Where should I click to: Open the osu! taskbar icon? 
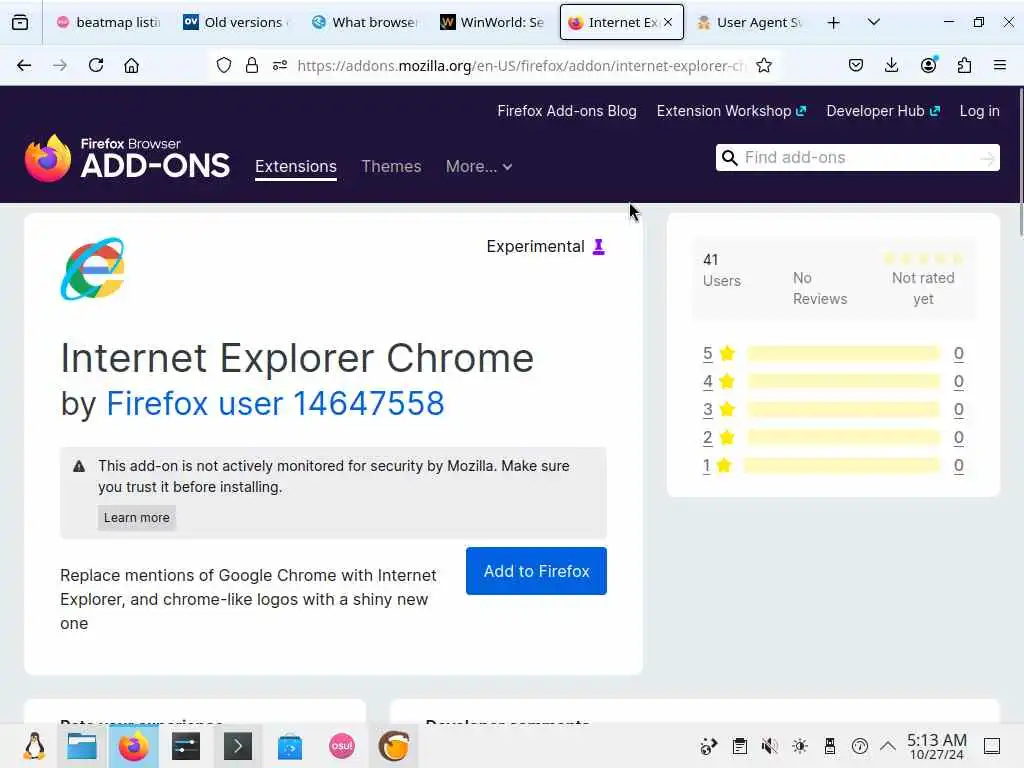[x=342, y=746]
